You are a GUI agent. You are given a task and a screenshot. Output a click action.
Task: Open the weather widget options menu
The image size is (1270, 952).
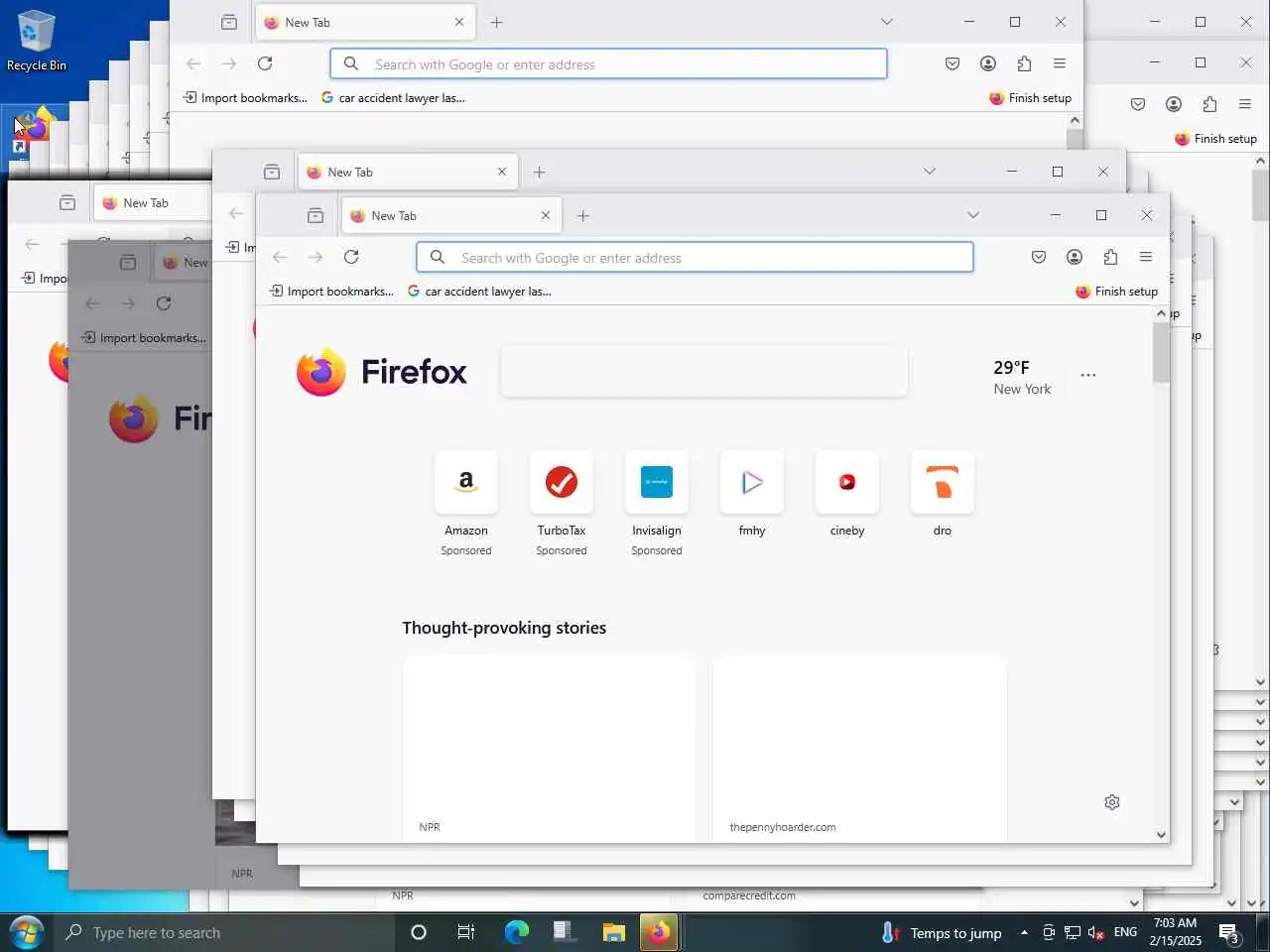pyautogui.click(x=1088, y=375)
